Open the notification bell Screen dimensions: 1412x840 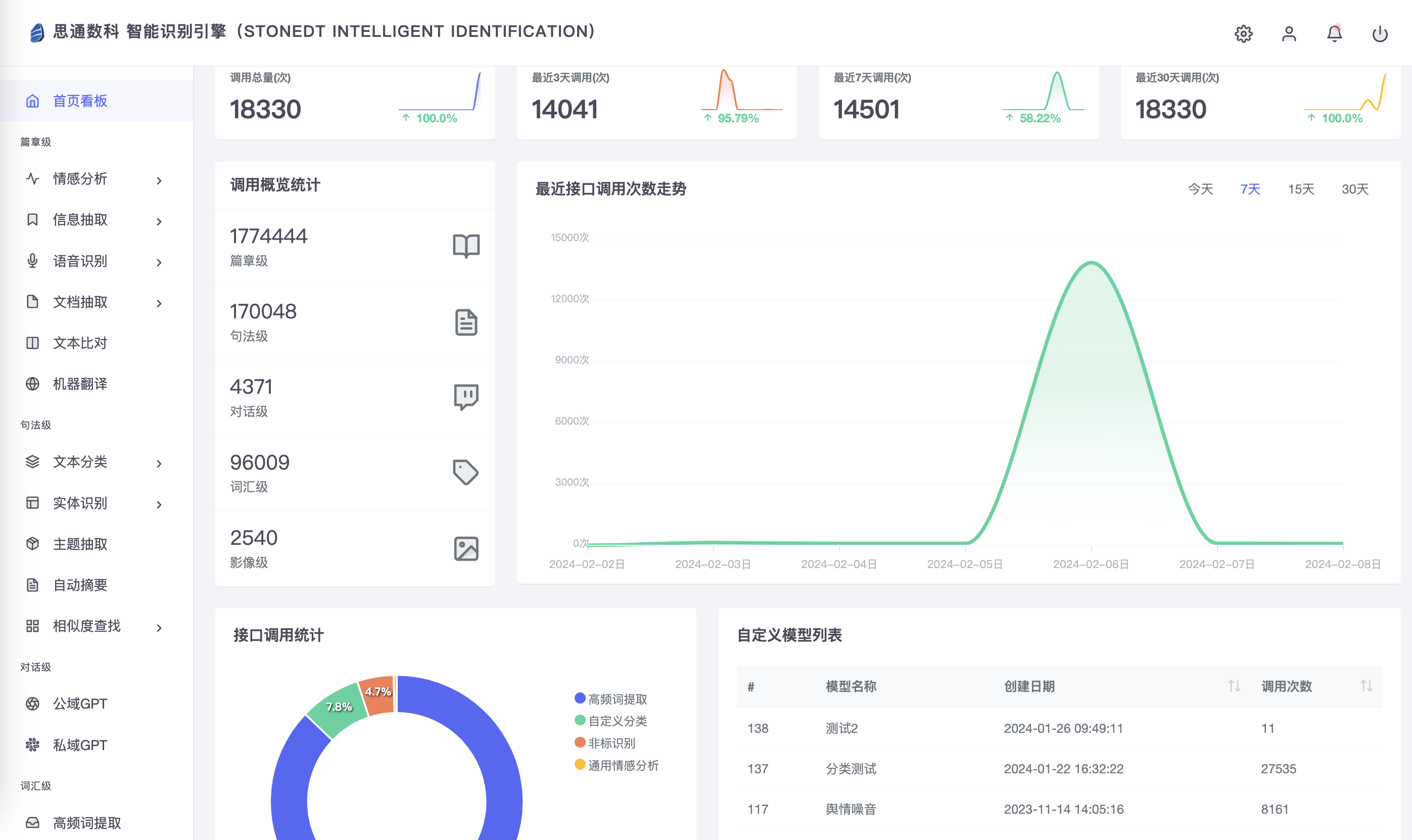coord(1334,34)
